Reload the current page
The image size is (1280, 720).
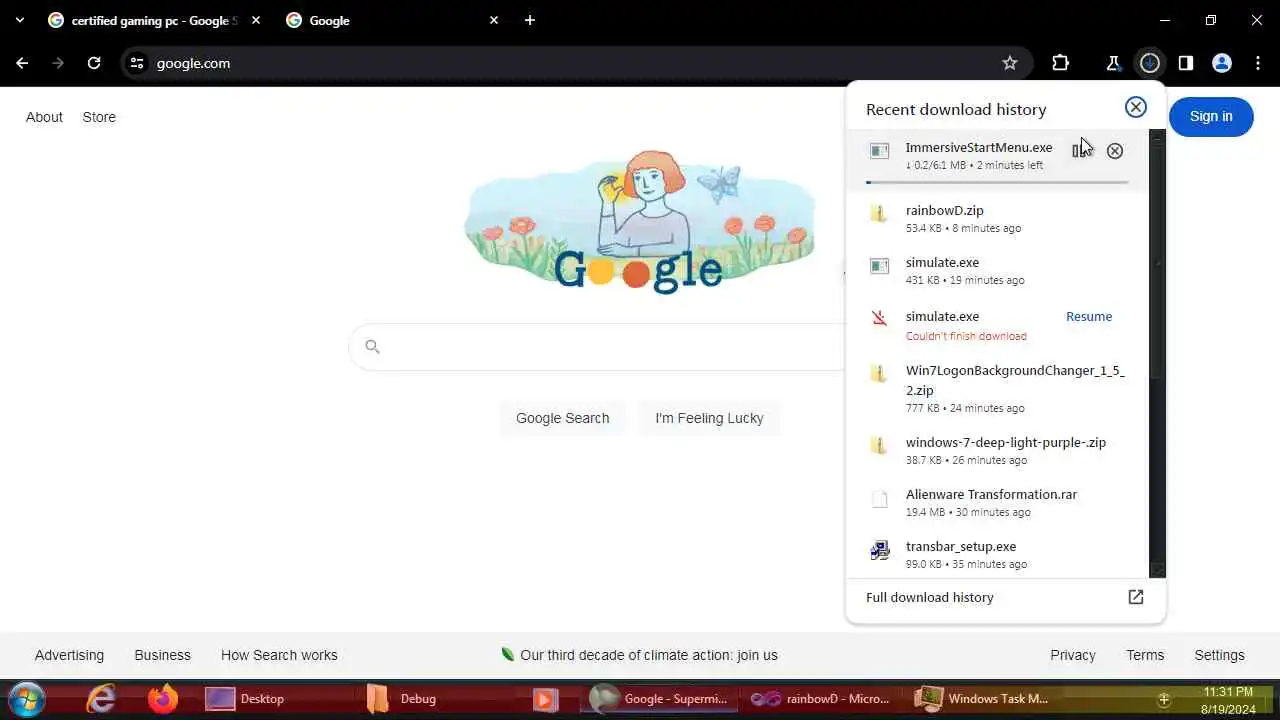coord(94,63)
